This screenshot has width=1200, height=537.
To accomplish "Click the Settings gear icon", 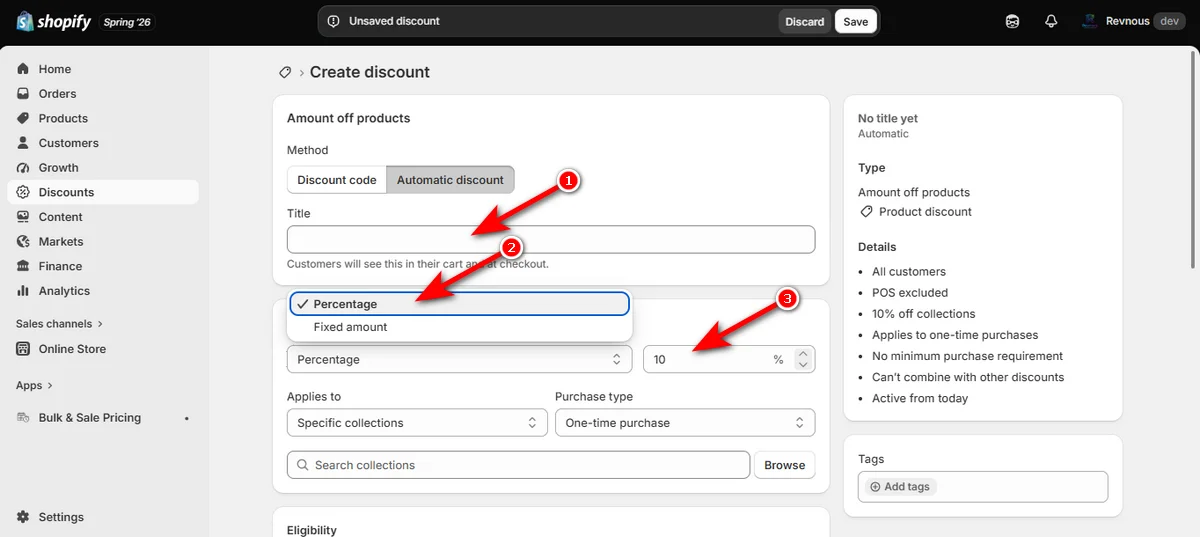I will point(24,517).
